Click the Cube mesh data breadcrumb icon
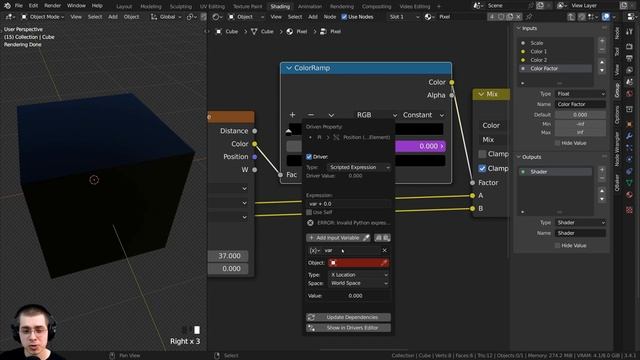640x360 pixels. coord(254,31)
